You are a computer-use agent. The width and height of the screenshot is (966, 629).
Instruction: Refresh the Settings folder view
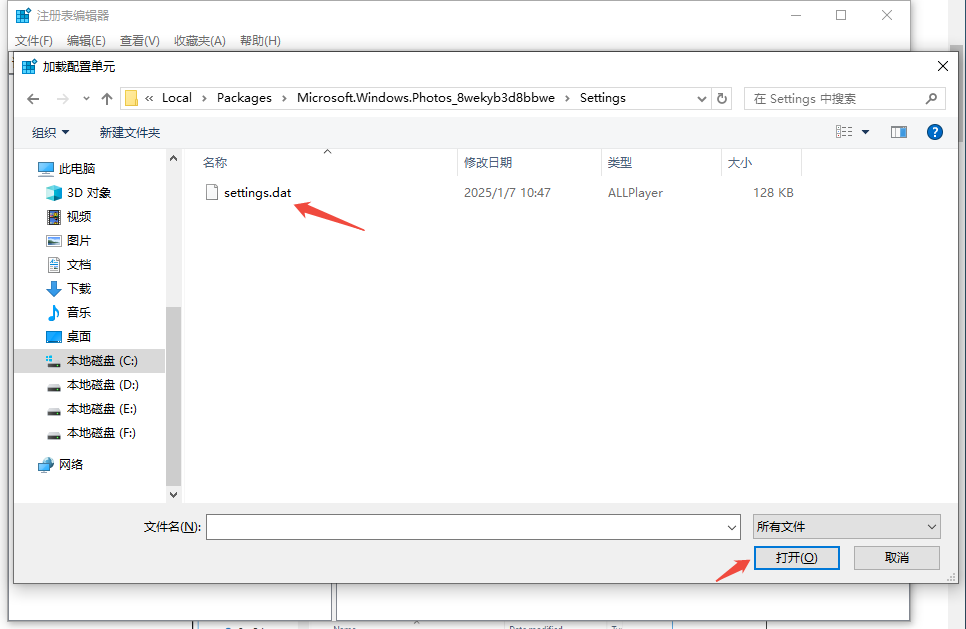click(723, 99)
